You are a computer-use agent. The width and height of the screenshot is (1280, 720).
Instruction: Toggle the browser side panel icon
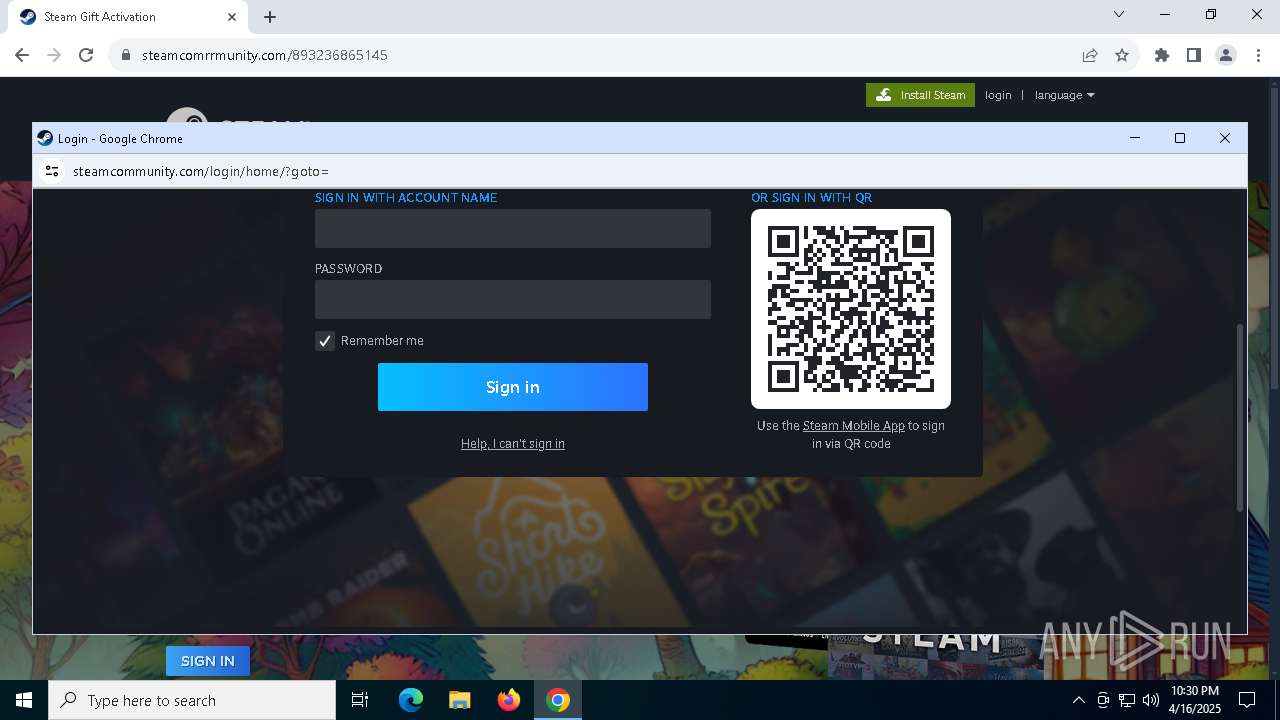[1194, 56]
